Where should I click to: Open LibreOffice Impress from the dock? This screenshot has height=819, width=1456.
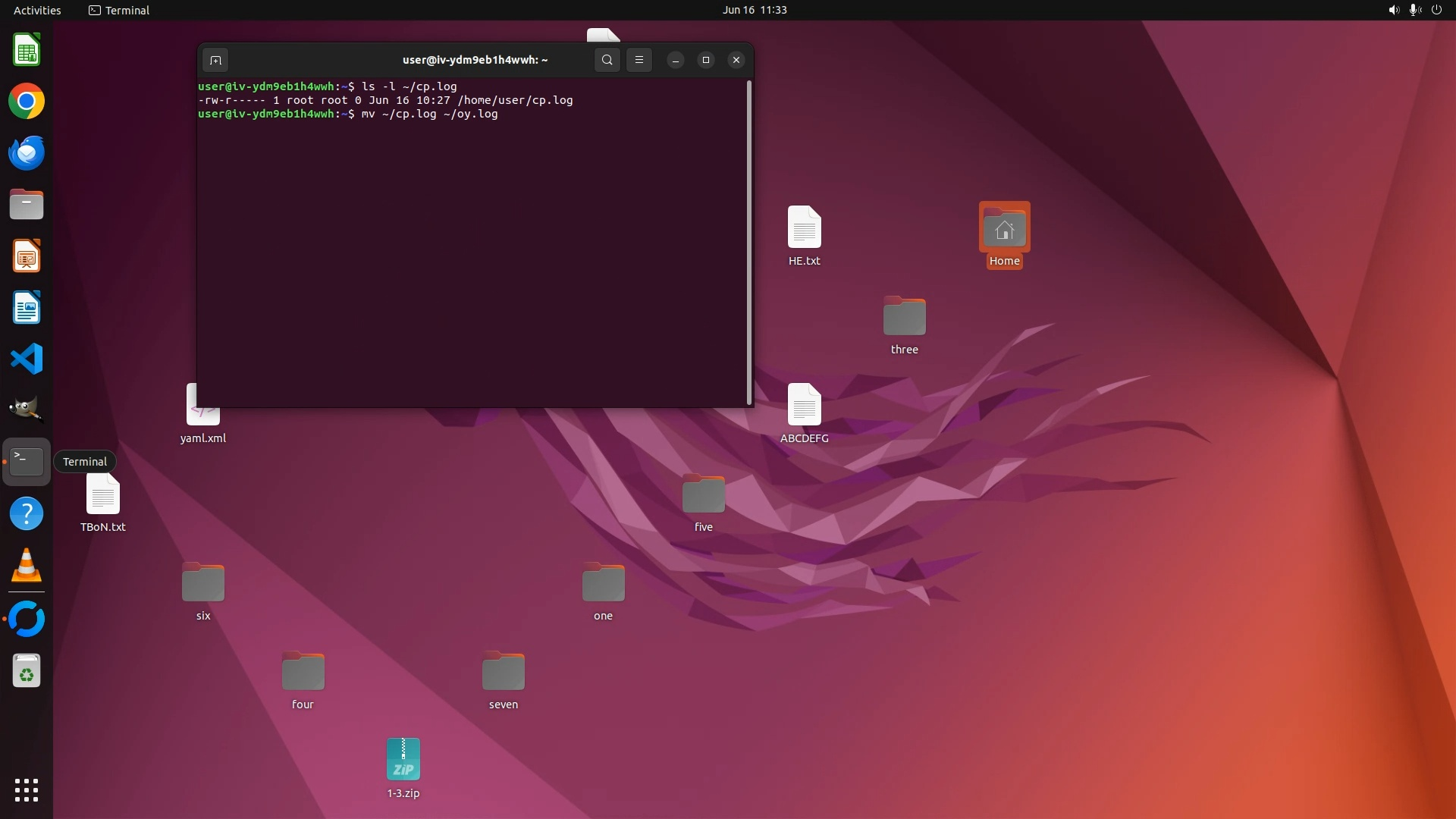(x=27, y=256)
